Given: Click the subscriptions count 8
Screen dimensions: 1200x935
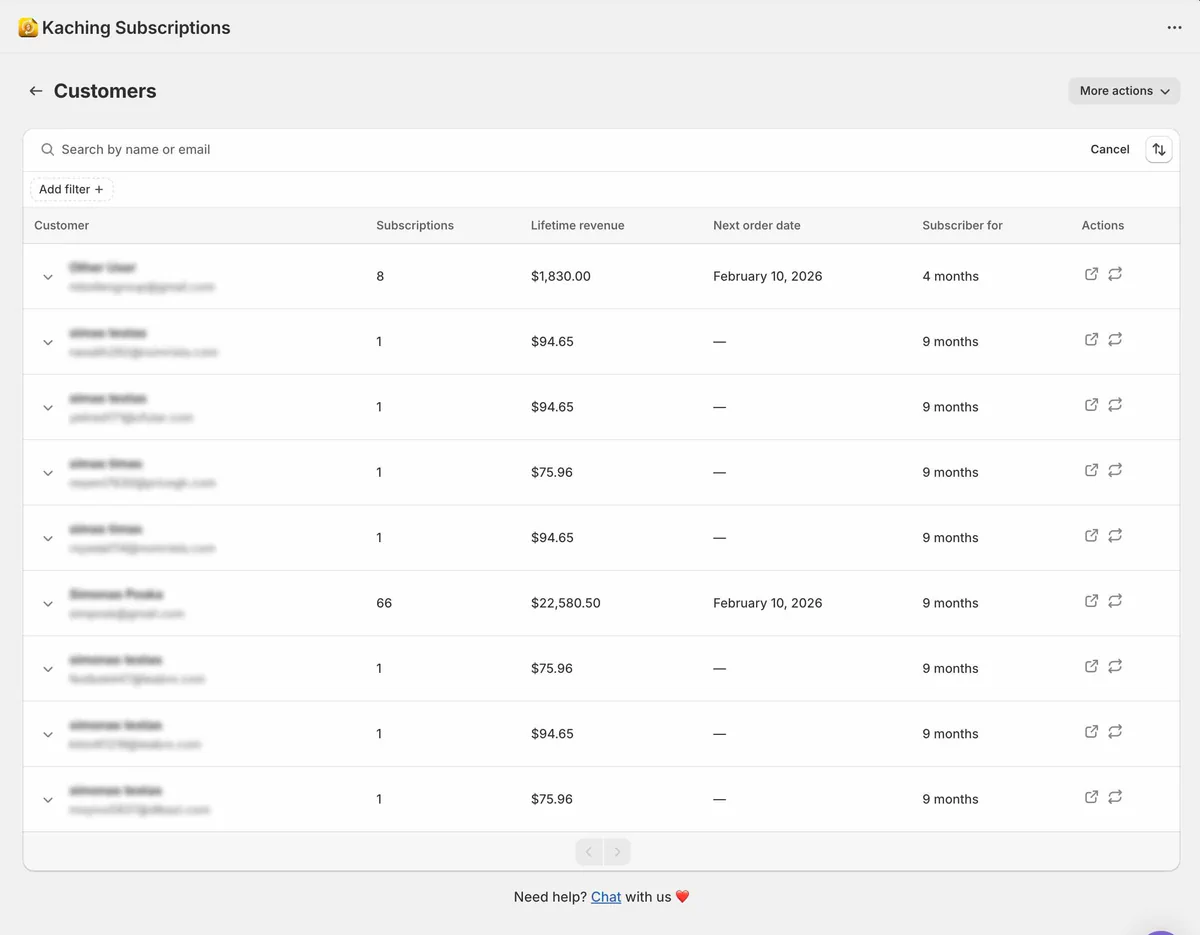Looking at the screenshot, I should coord(380,276).
